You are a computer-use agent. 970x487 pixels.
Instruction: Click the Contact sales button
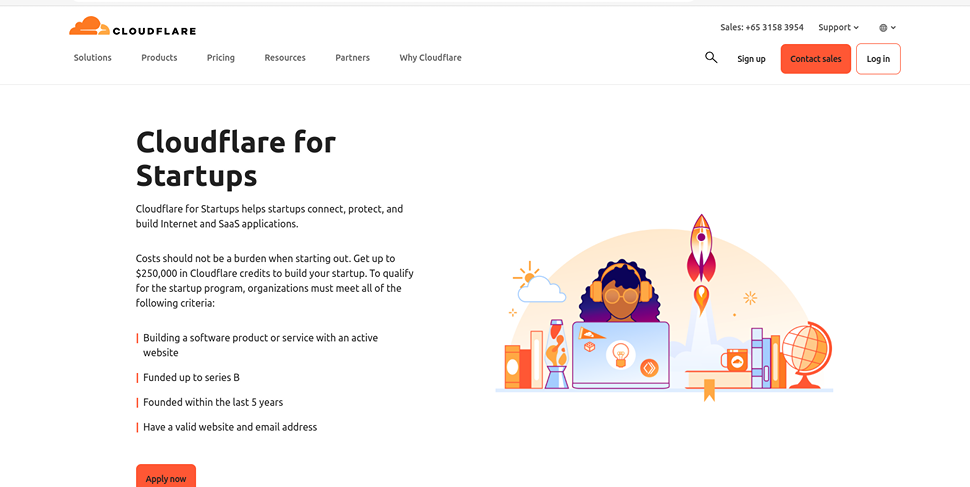point(815,59)
